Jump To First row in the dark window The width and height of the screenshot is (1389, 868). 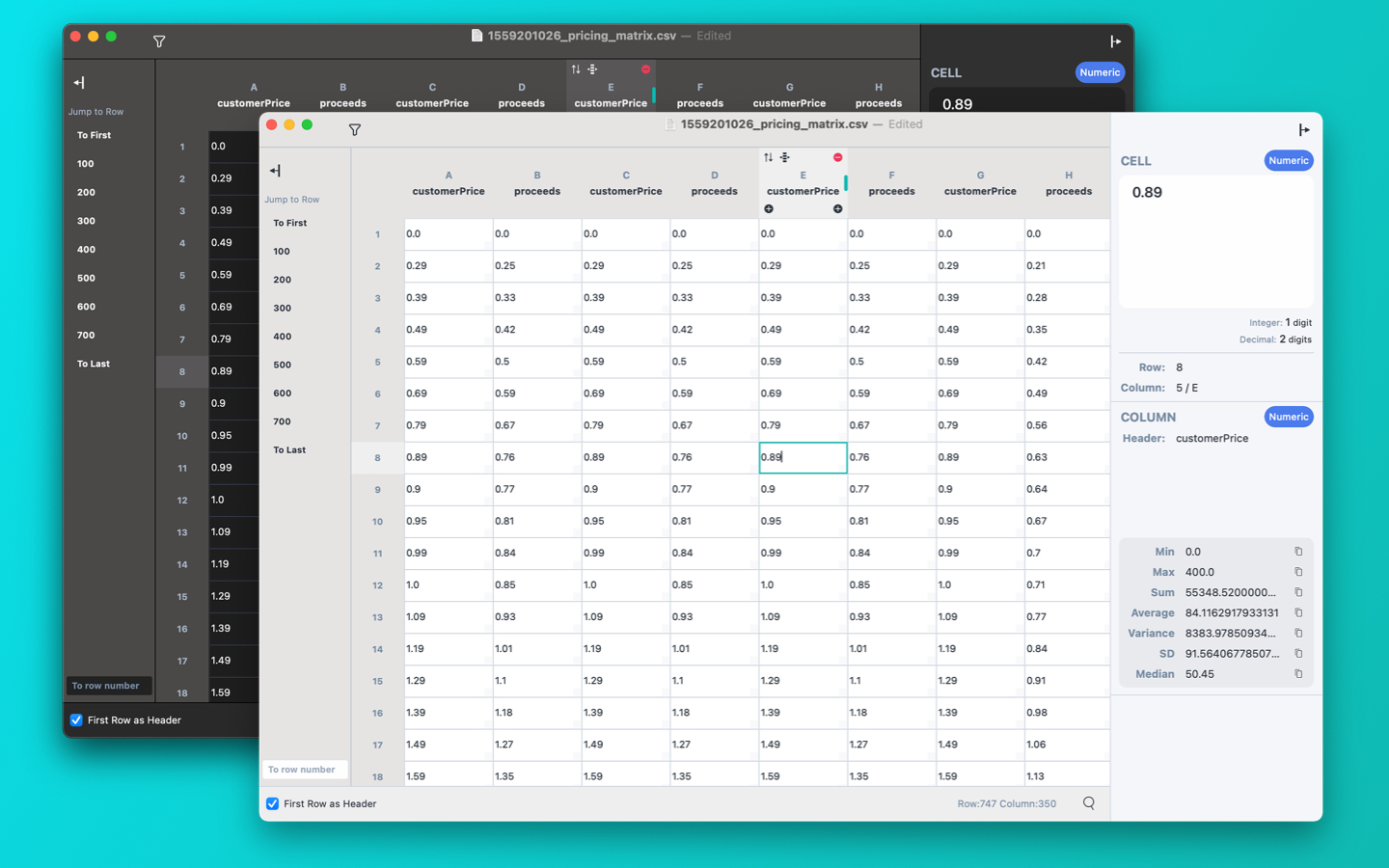pyautogui.click(x=94, y=135)
